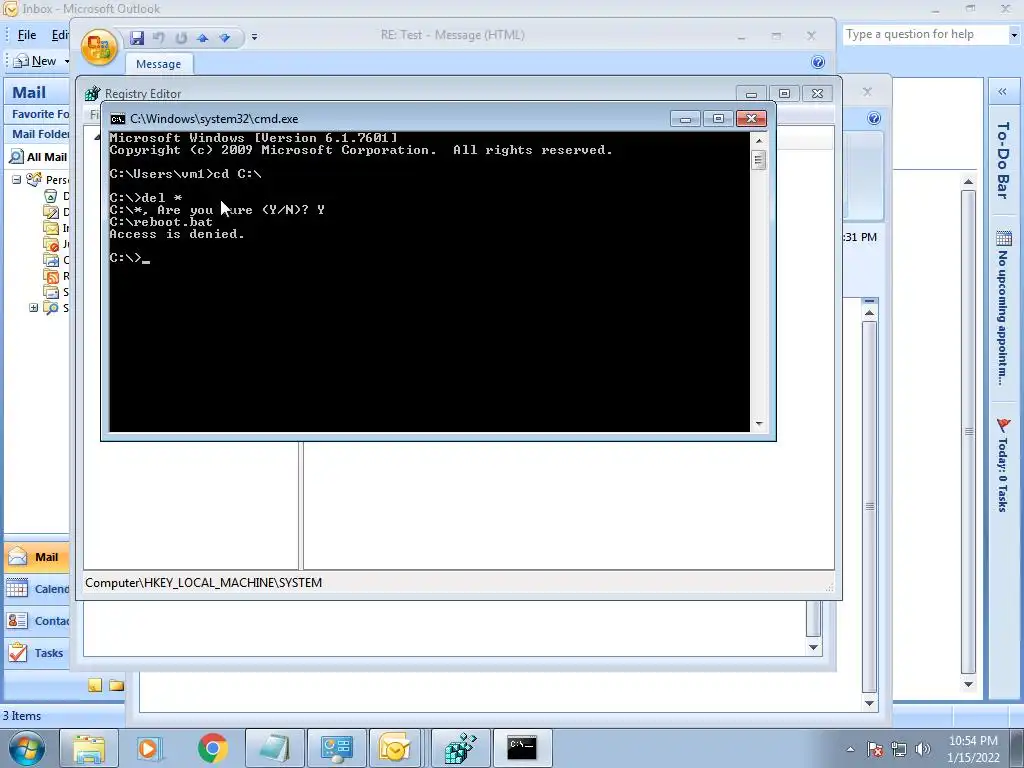Select the Junk E-mail folder icon
Screen dimensions: 1024x768
point(50,244)
